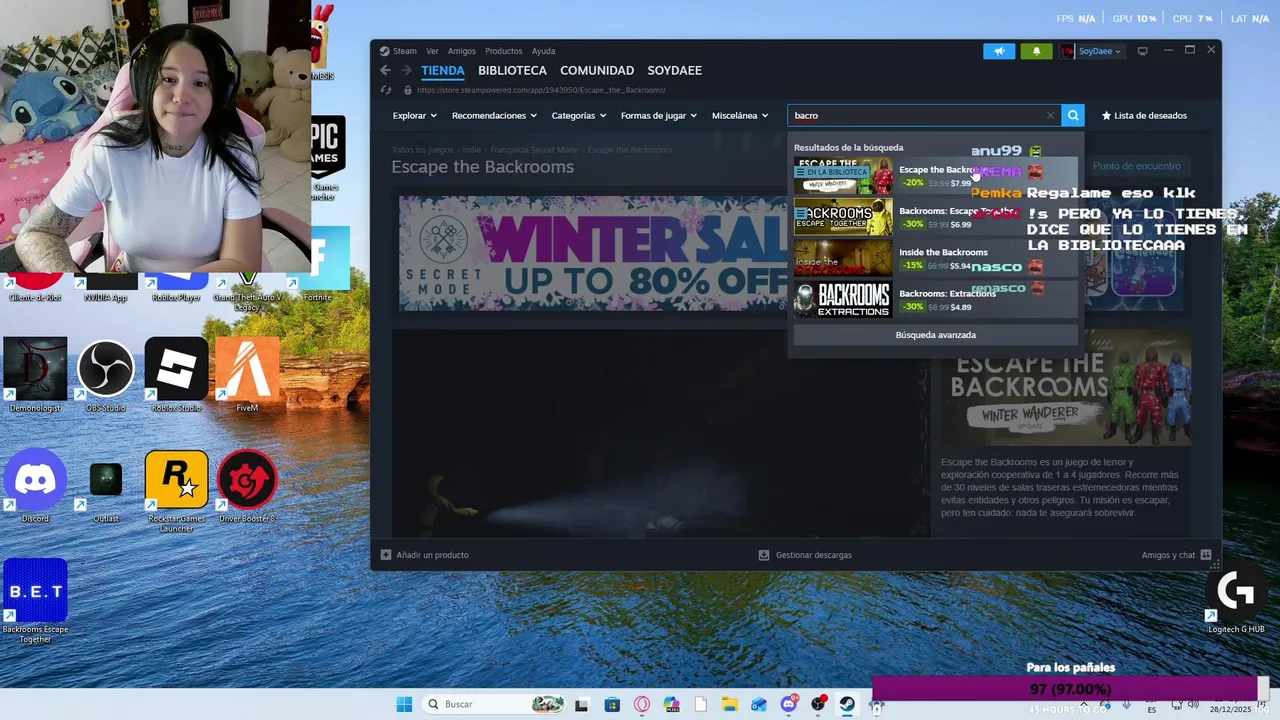Open Discord from the taskbar
1280x720 pixels.
click(789, 704)
